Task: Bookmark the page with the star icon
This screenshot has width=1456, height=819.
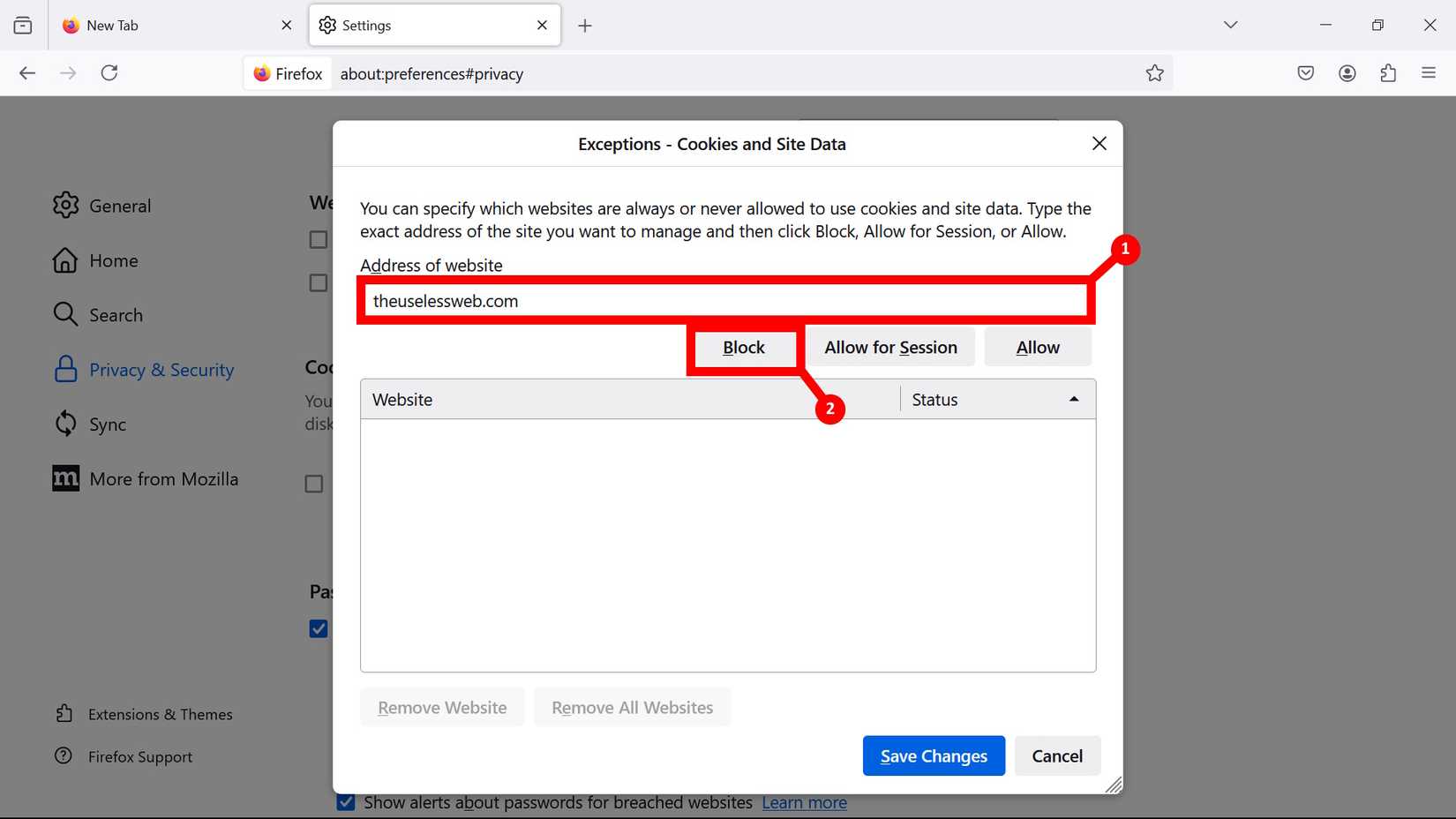Action: (x=1155, y=73)
